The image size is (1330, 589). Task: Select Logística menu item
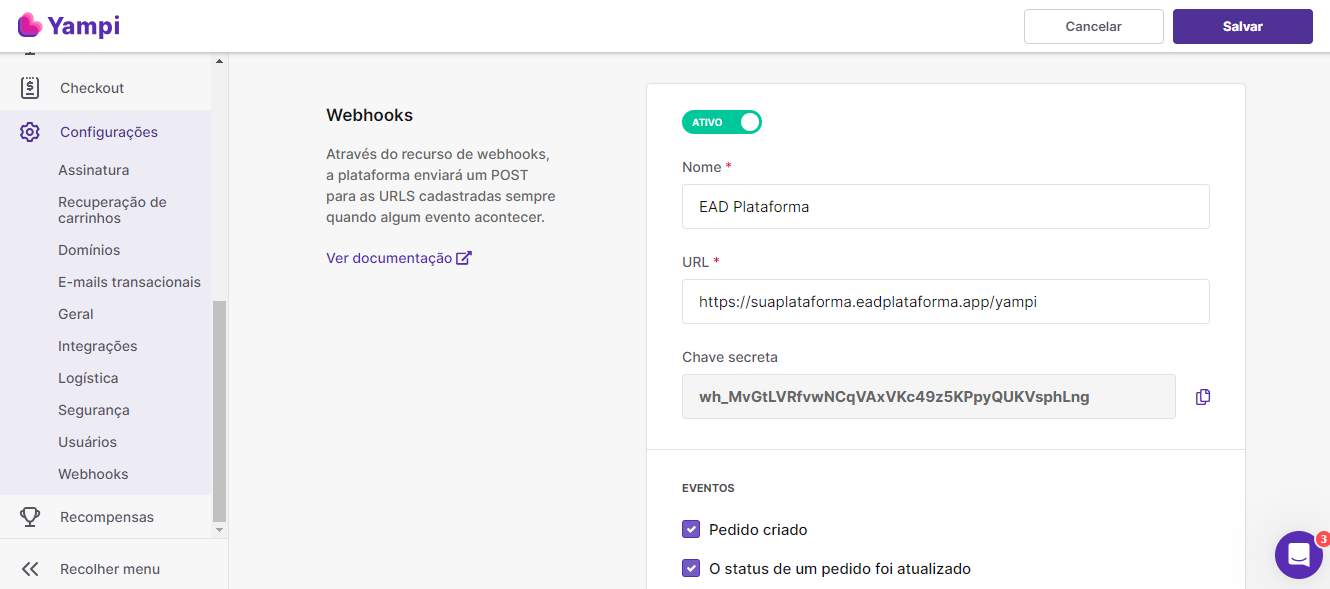(88, 378)
